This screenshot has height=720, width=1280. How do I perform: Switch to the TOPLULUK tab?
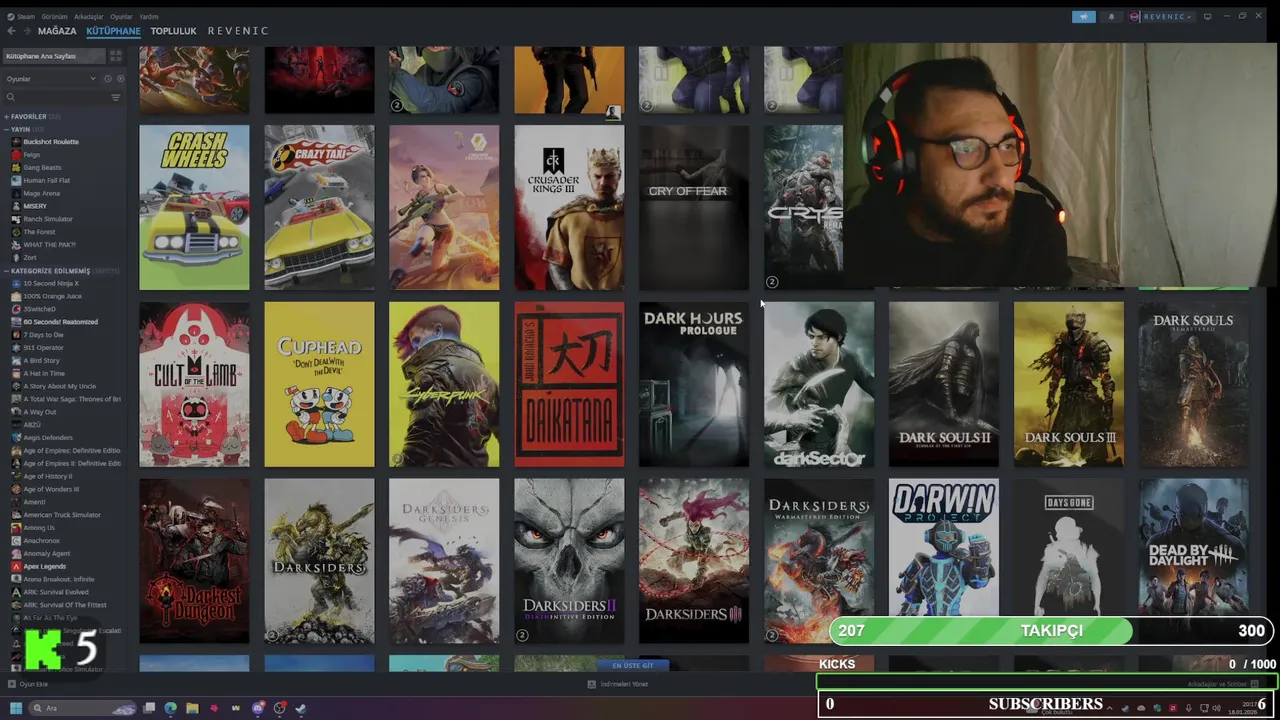point(173,31)
